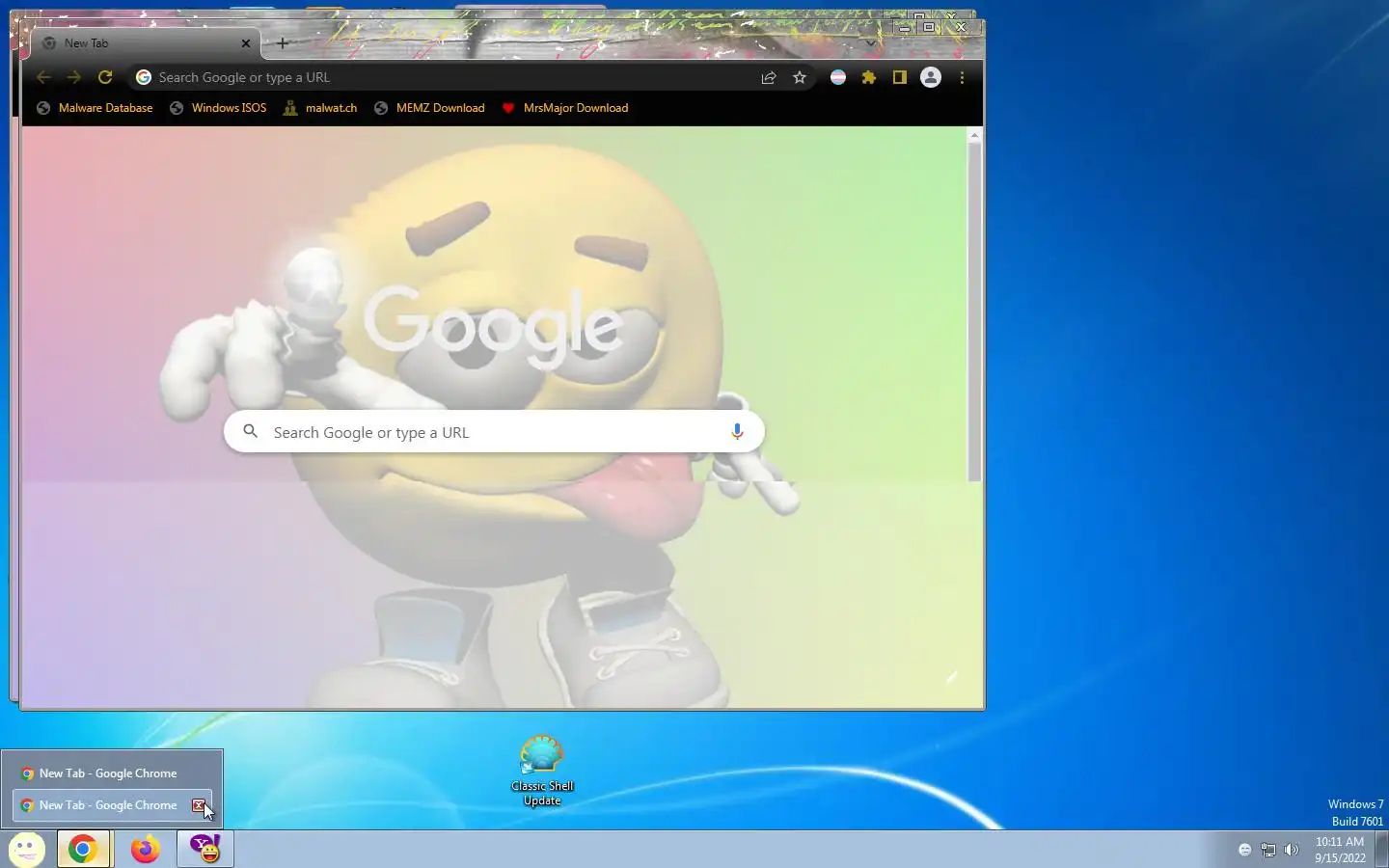The image size is (1389, 868).
Task: Click the page vertical scrollbar thumb
Action: pyautogui.click(x=974, y=313)
